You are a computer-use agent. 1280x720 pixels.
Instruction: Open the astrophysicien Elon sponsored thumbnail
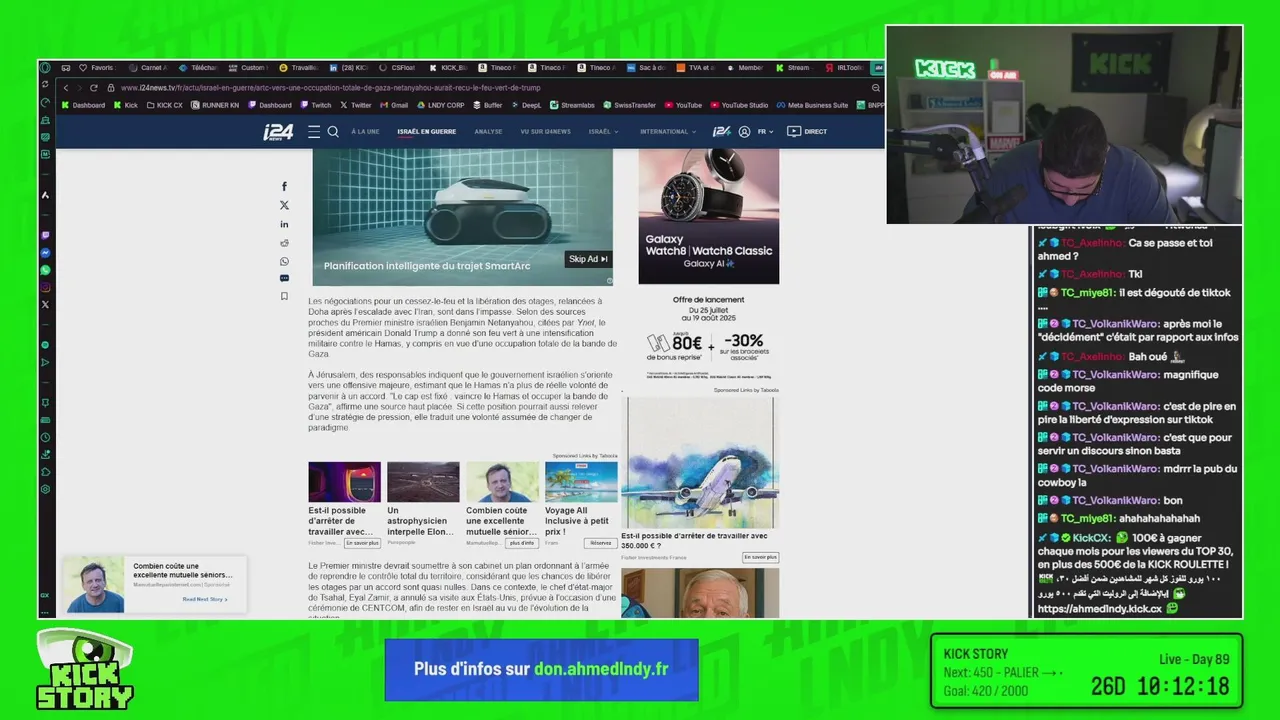[x=423, y=482]
